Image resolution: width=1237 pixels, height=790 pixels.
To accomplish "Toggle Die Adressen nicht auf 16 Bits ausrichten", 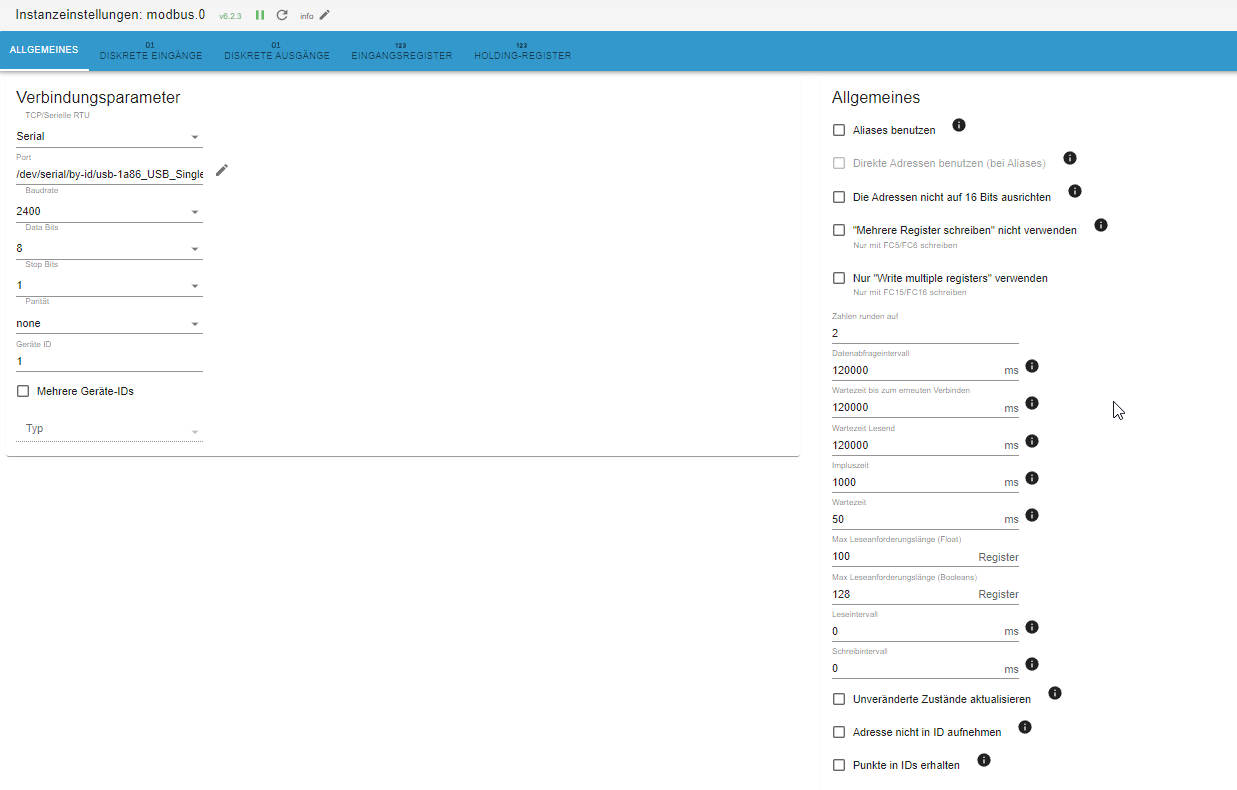I will pos(839,197).
